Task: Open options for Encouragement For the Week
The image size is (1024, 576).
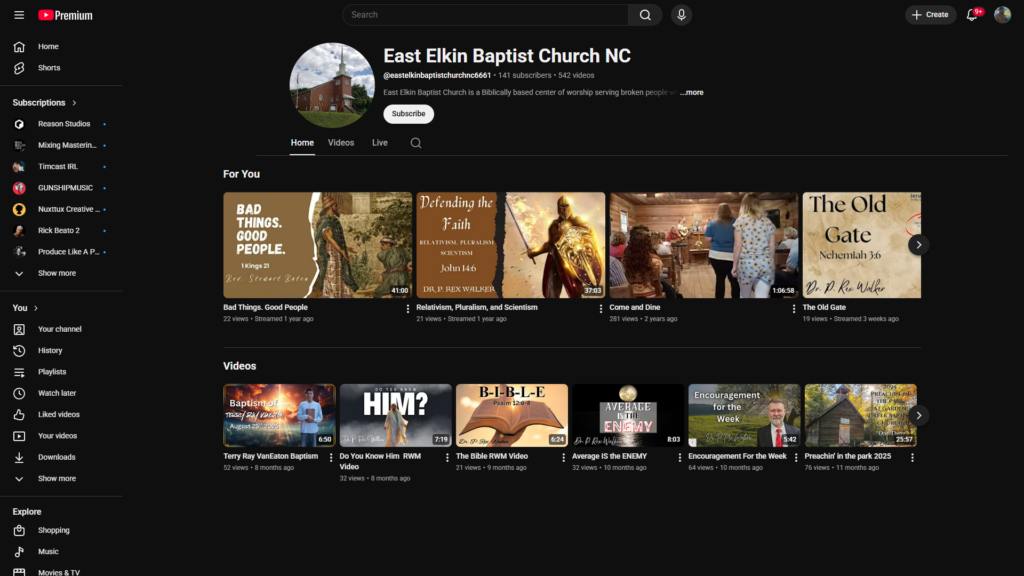Action: tap(795, 458)
